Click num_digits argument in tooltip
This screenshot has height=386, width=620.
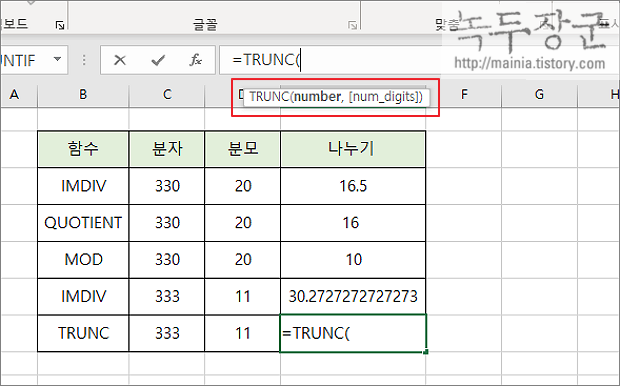pos(383,96)
